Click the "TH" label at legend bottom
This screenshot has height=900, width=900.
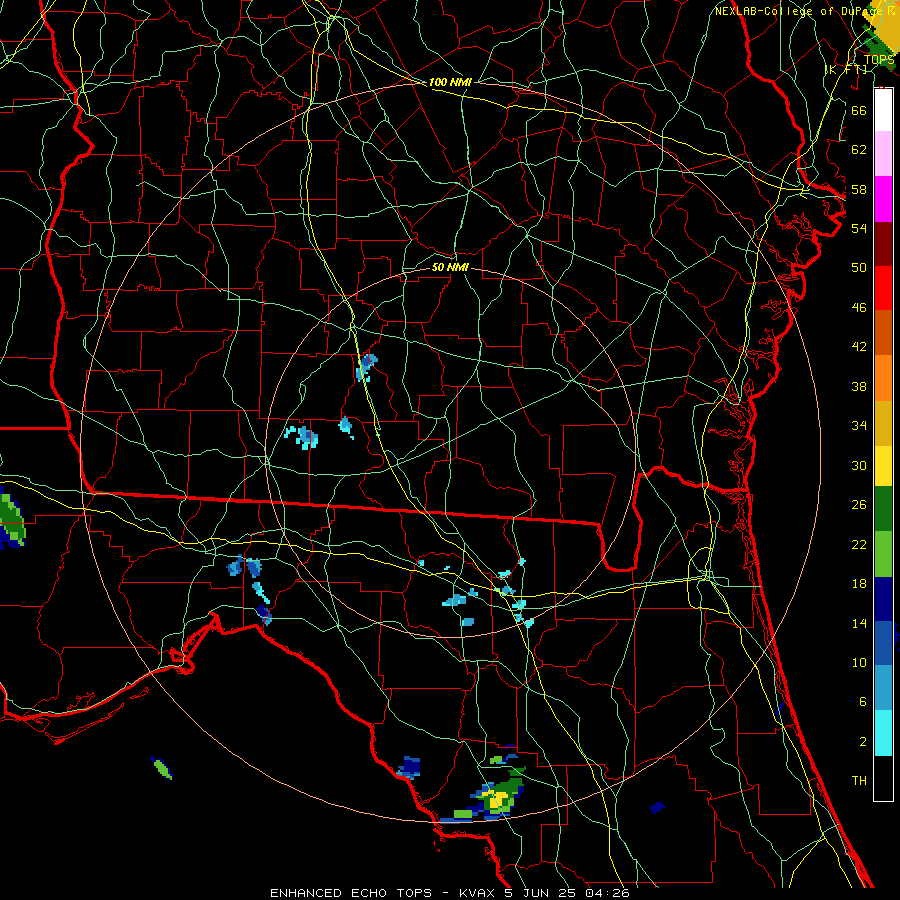[x=859, y=781]
